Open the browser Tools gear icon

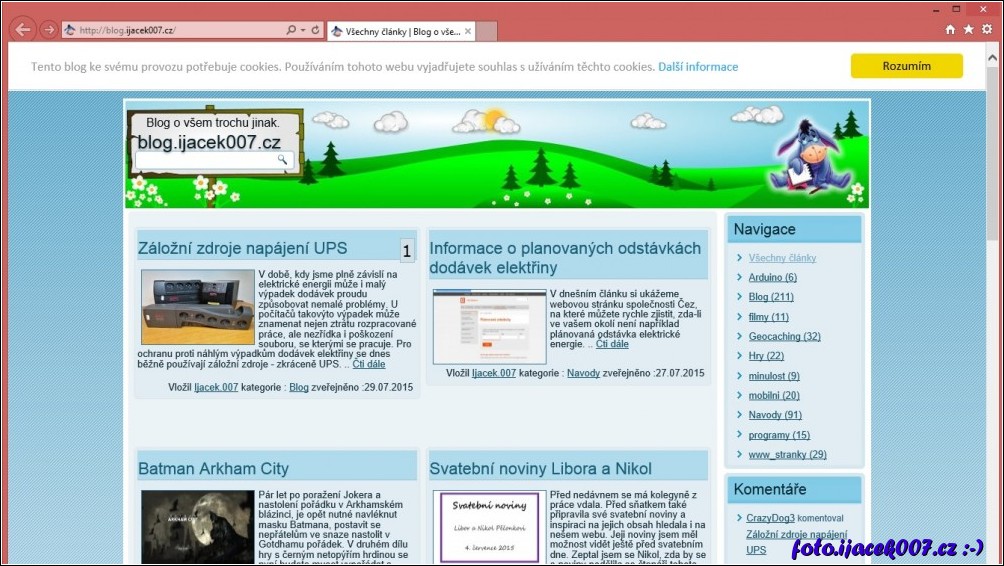(x=986, y=30)
